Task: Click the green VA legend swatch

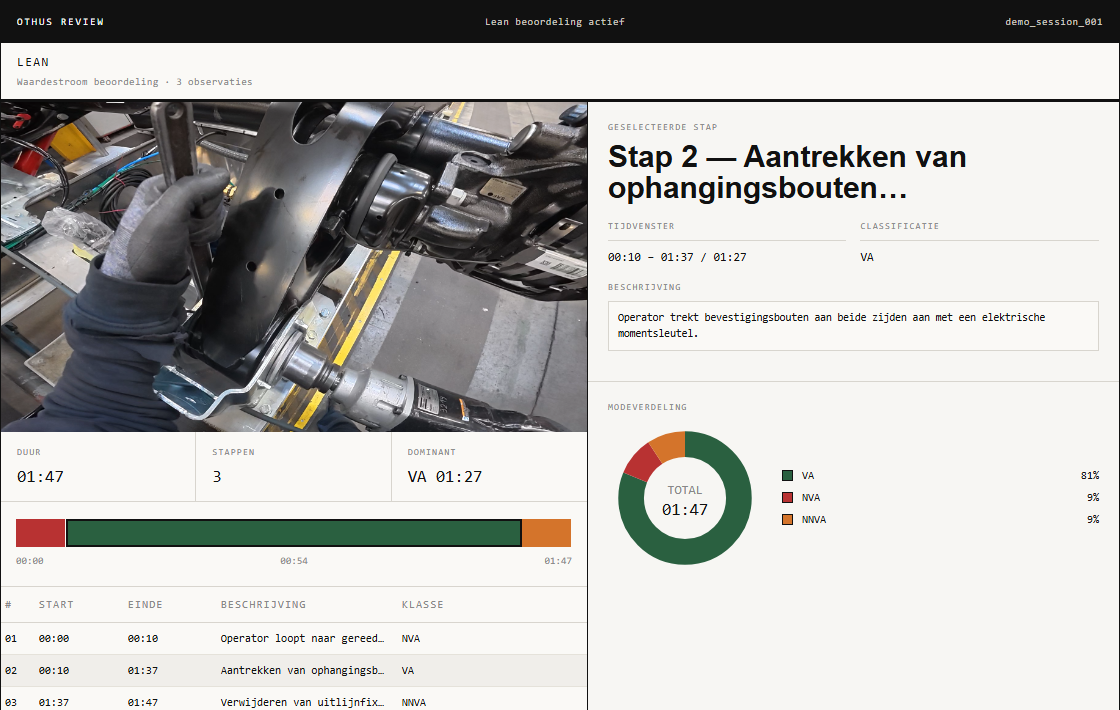Action: [x=787, y=476]
